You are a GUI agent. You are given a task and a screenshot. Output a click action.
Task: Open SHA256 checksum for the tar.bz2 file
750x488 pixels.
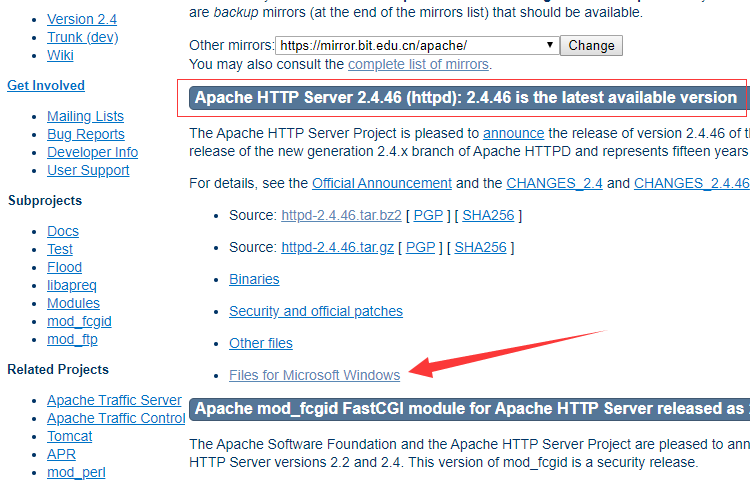pyautogui.click(x=488, y=215)
